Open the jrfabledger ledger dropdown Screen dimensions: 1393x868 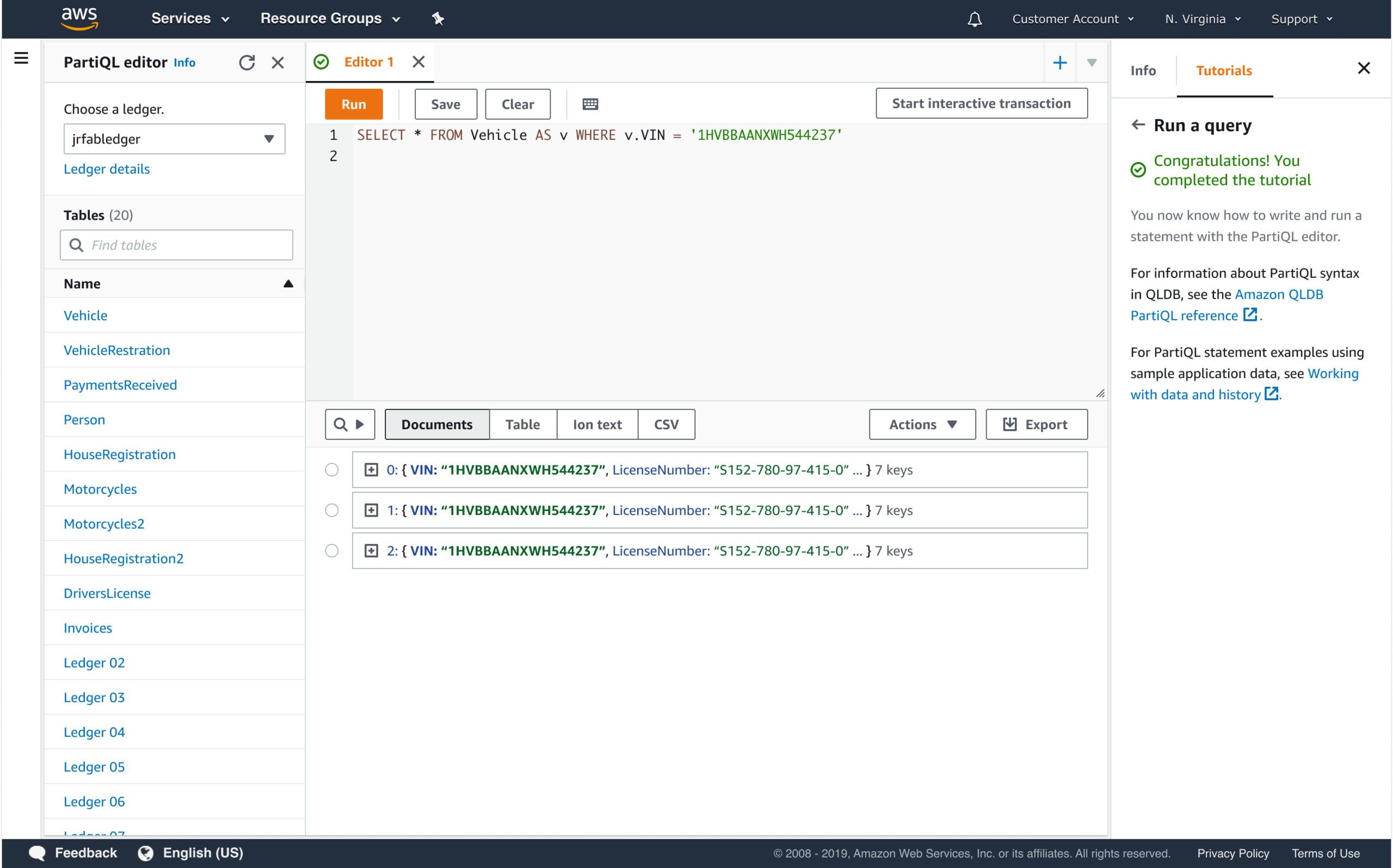coord(174,139)
